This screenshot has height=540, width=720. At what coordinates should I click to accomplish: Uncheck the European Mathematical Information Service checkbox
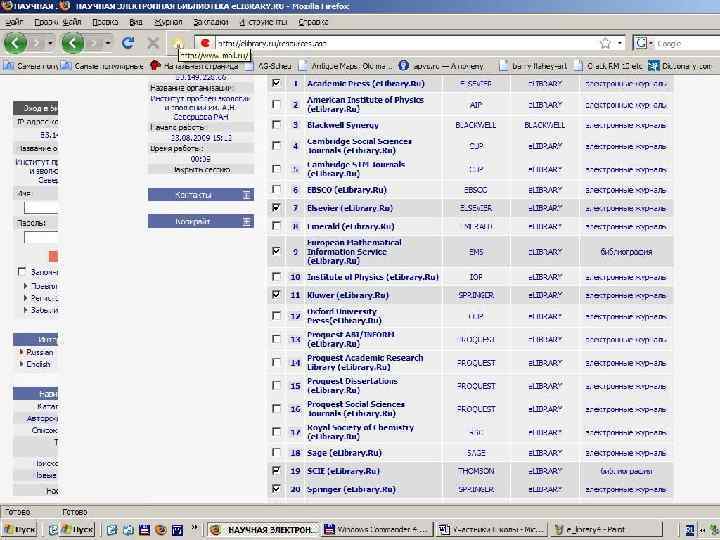tap(276, 251)
